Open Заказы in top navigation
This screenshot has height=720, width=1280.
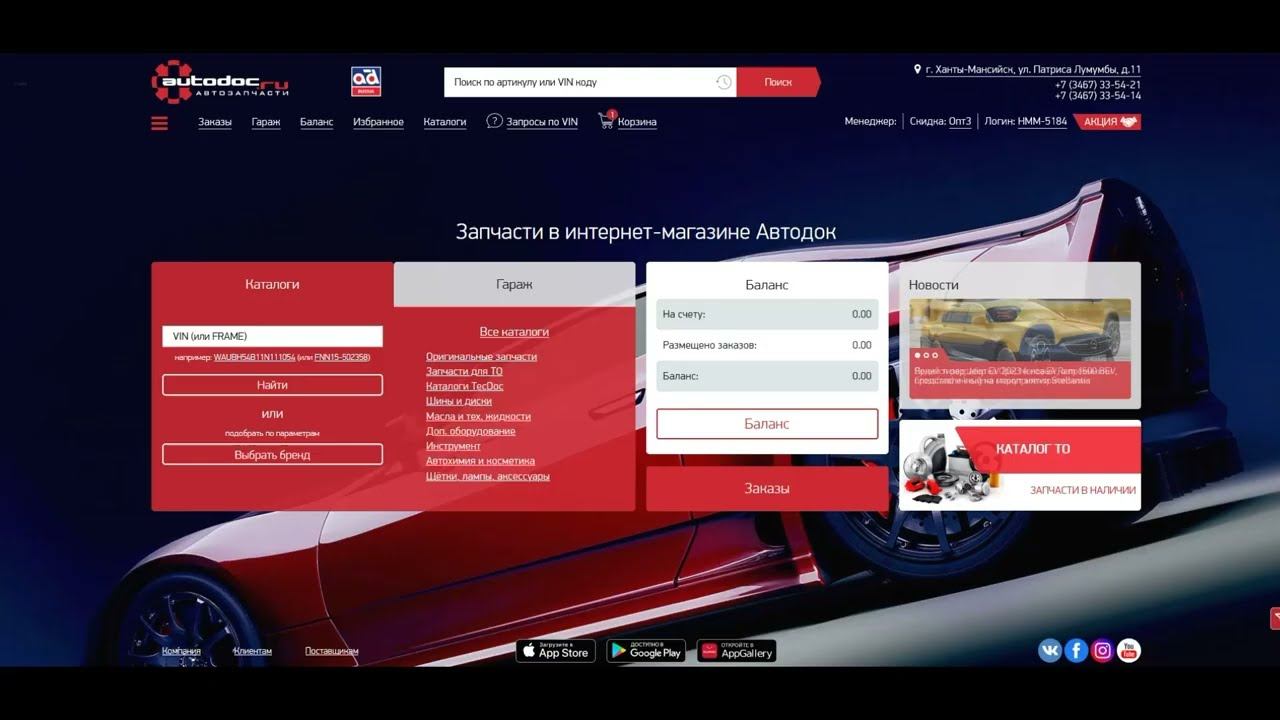coord(215,122)
